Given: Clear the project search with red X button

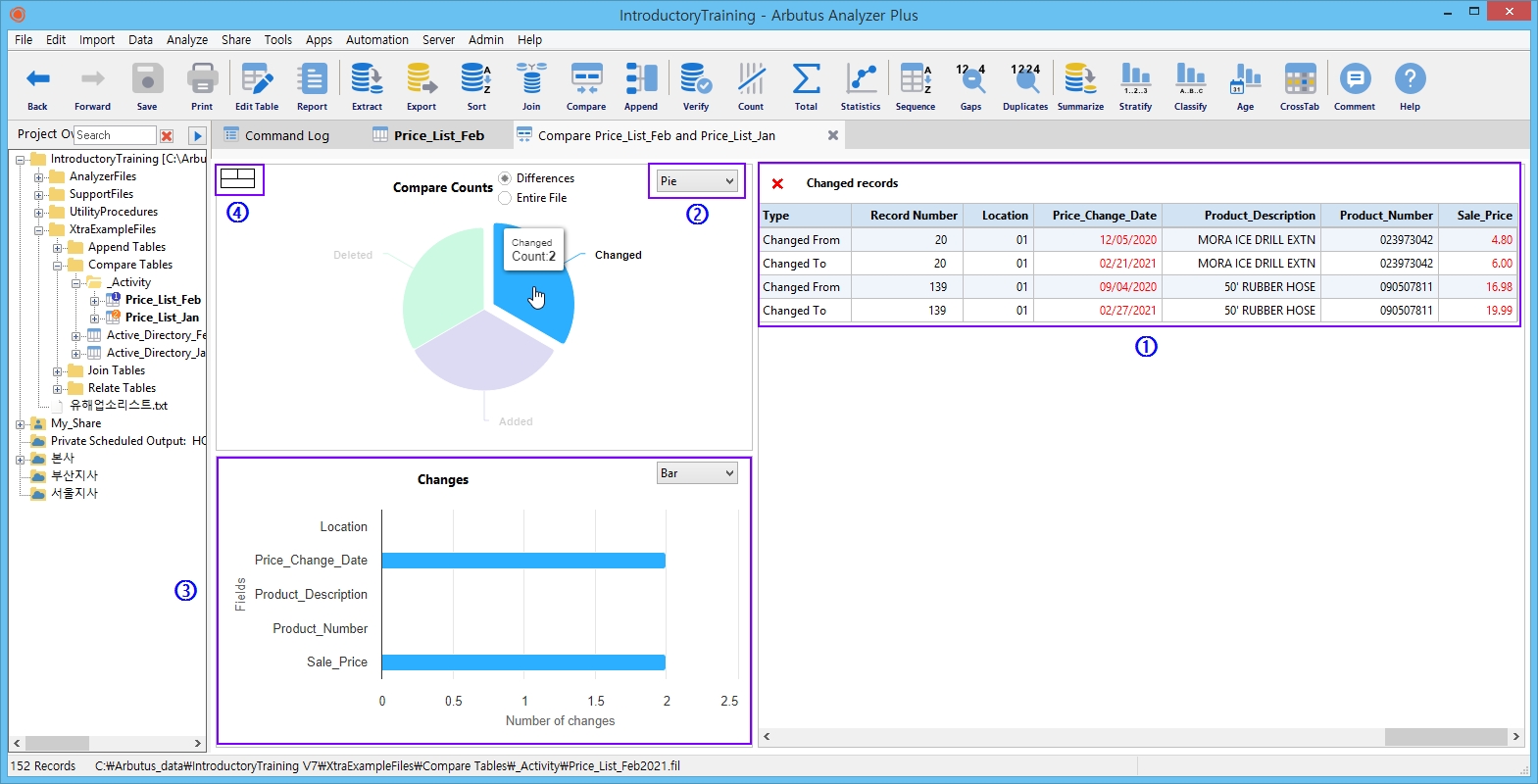Looking at the screenshot, I should click(167, 136).
